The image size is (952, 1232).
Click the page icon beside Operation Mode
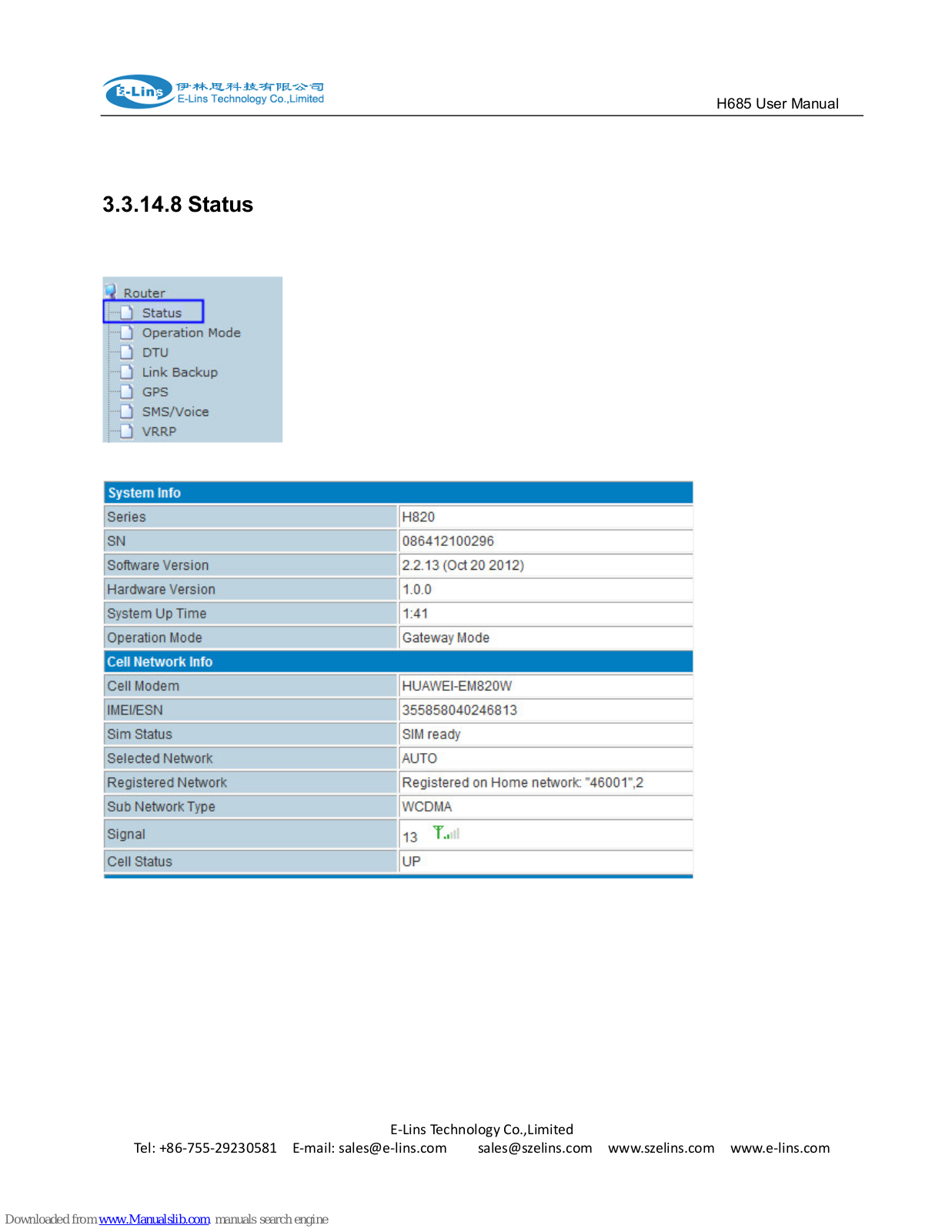pyautogui.click(x=127, y=333)
